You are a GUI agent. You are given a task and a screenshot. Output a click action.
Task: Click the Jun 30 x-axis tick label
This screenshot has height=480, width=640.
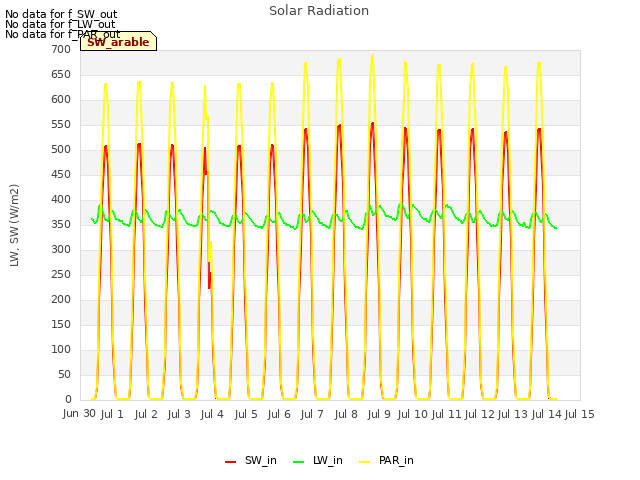[79, 413]
